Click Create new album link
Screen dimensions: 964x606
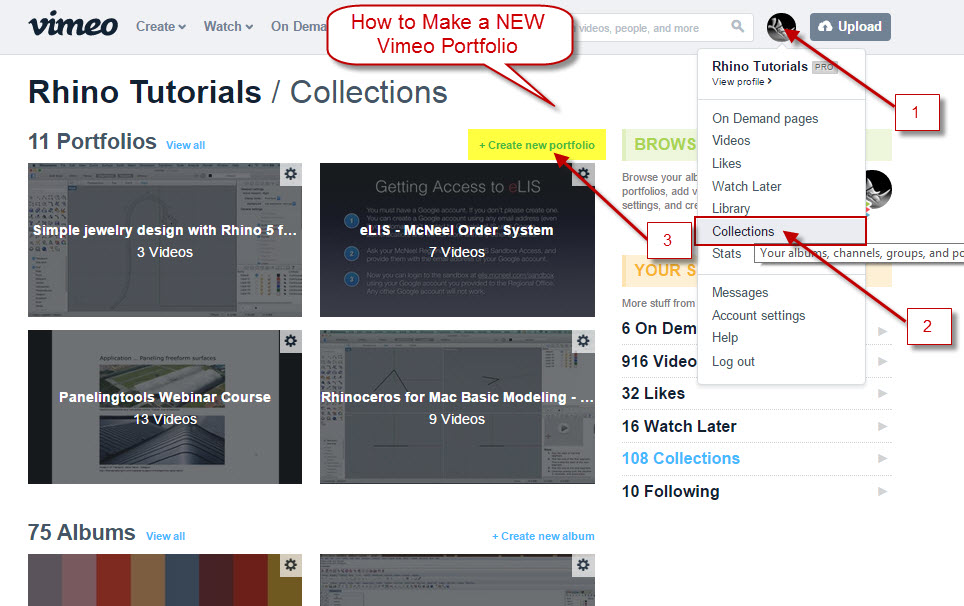[x=543, y=536]
